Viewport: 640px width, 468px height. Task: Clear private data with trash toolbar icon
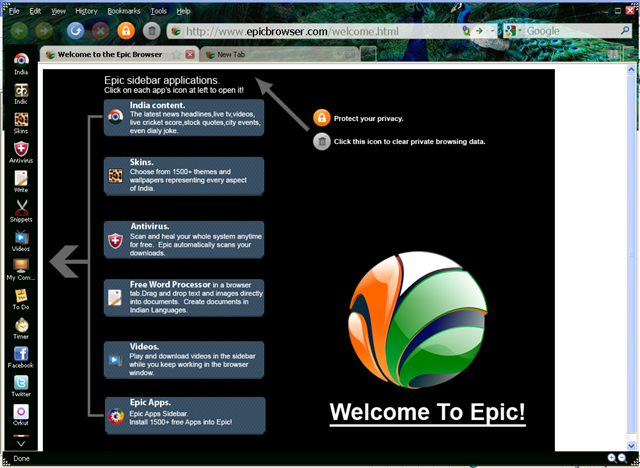[x=151, y=31]
